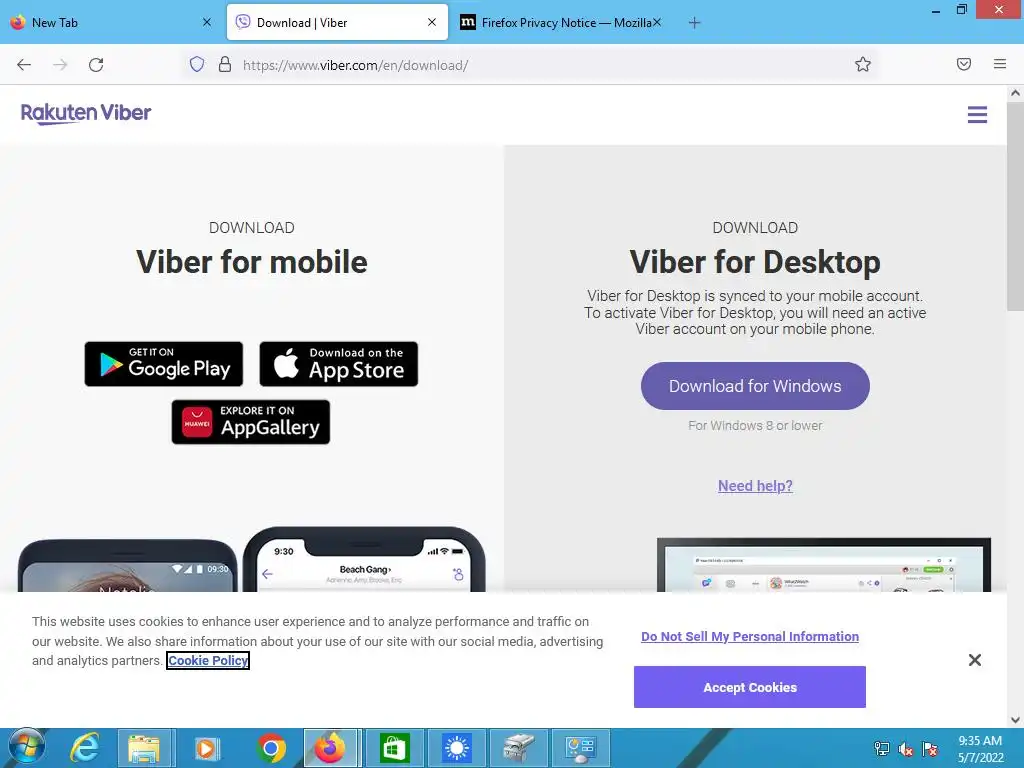The image size is (1024, 768).
Task: Click the muted volume tray icon
Action: [x=906, y=748]
